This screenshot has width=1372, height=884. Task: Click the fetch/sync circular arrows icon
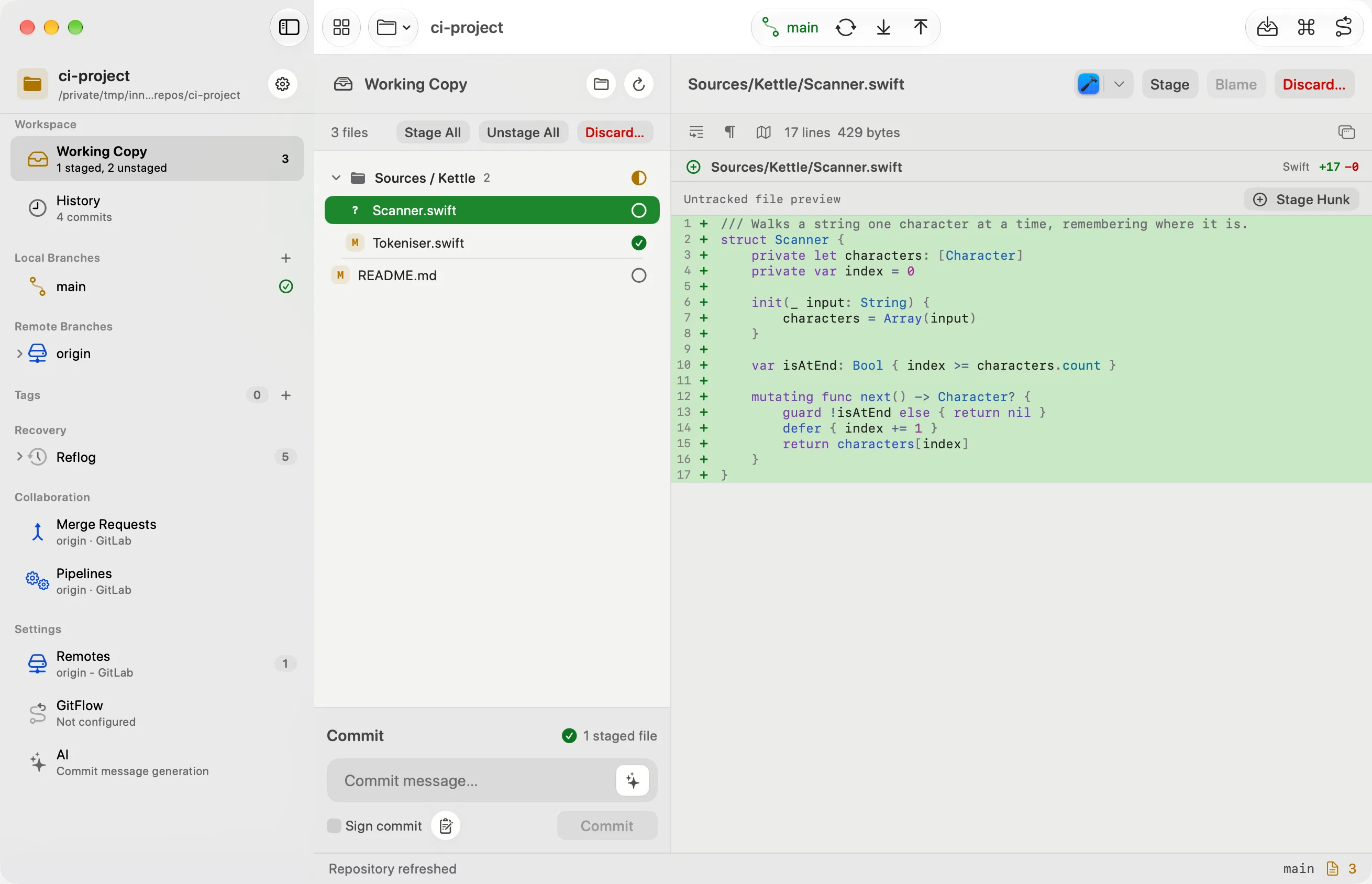click(x=846, y=27)
